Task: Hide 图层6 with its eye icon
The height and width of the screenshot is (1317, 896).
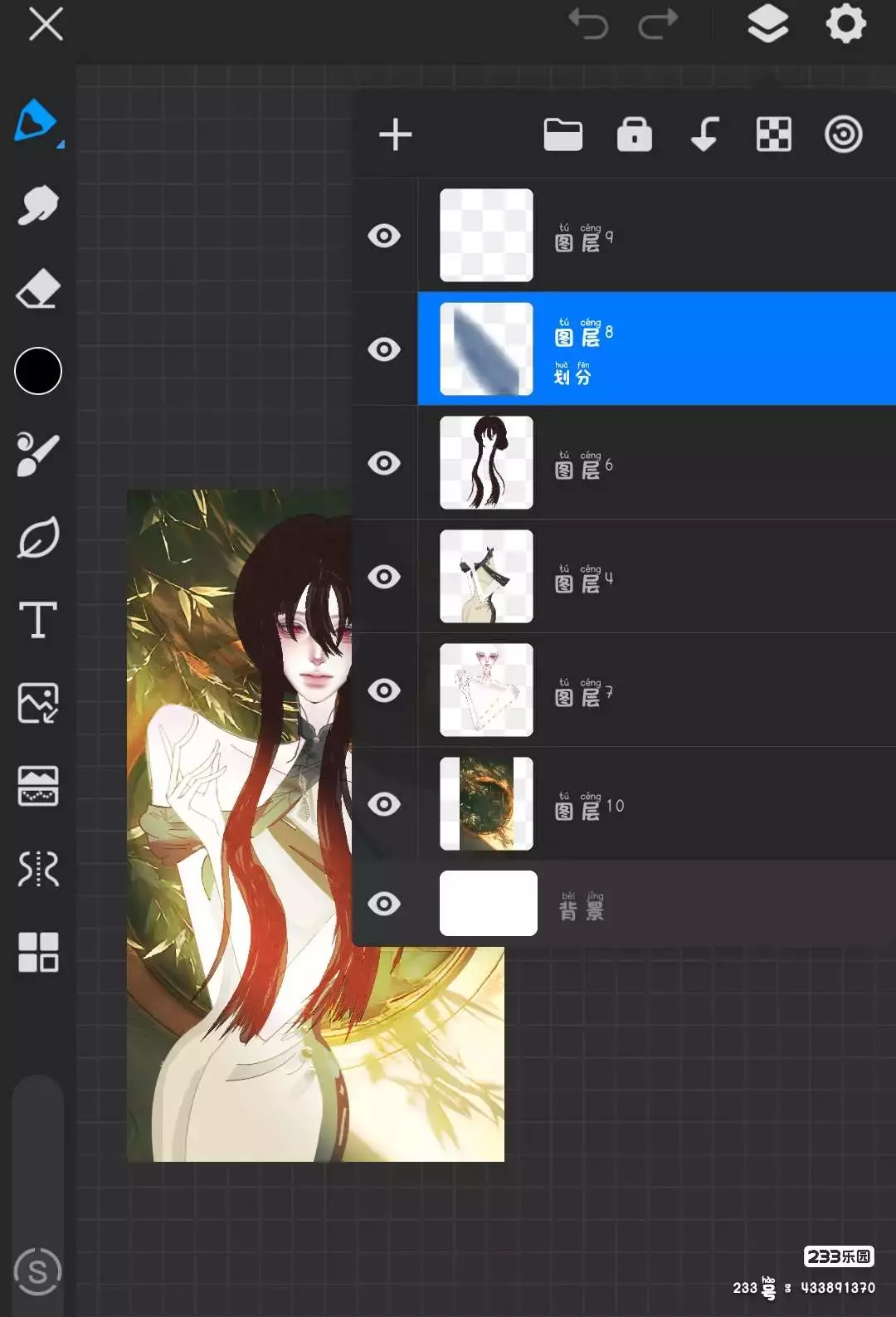Action: click(x=384, y=463)
